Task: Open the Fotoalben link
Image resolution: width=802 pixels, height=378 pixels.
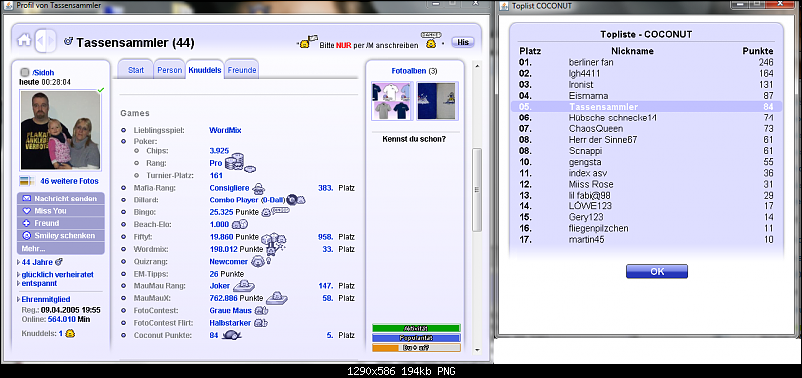Action: tap(409, 71)
